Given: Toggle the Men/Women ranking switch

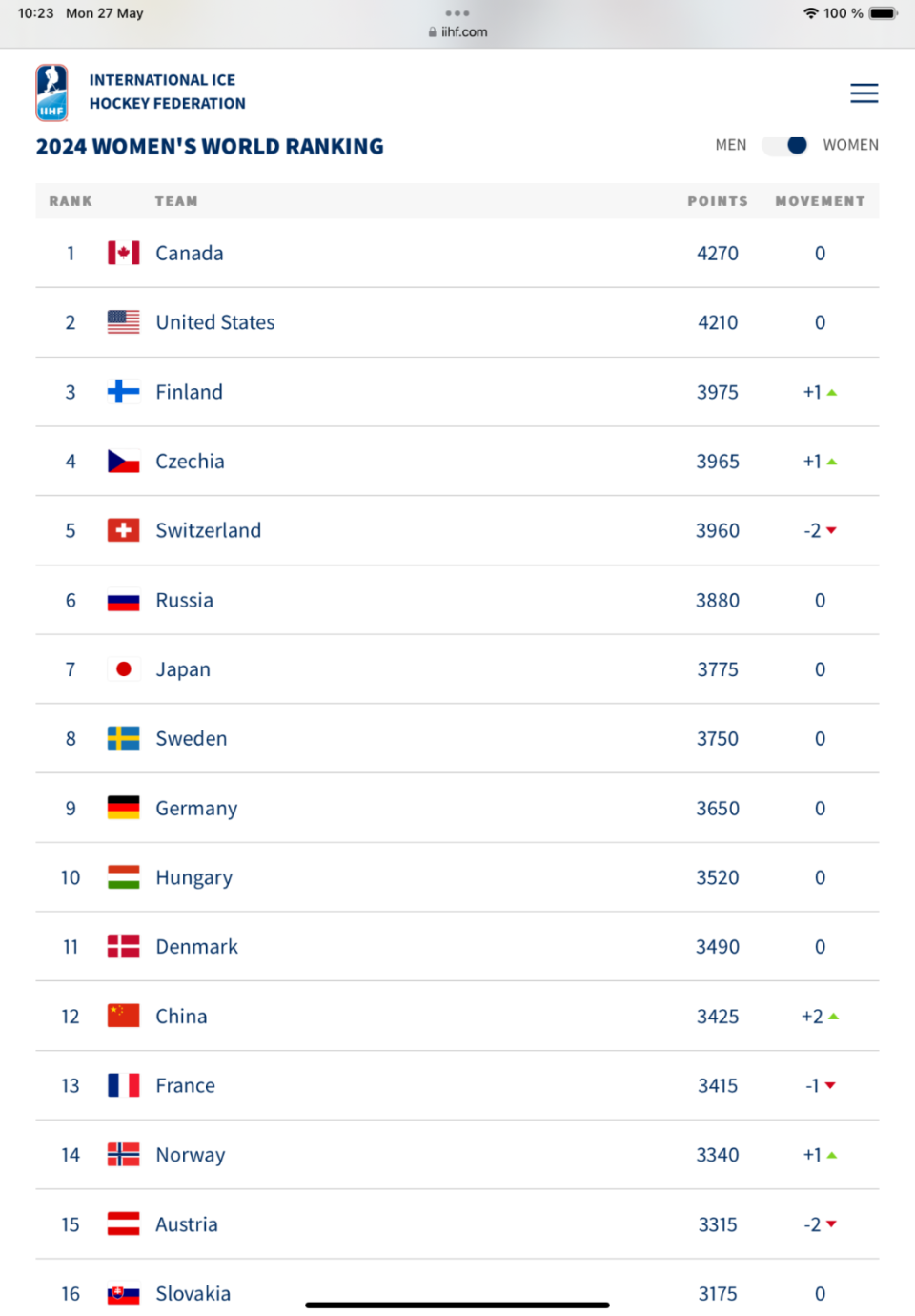Looking at the screenshot, I should pyautogui.click(x=785, y=145).
